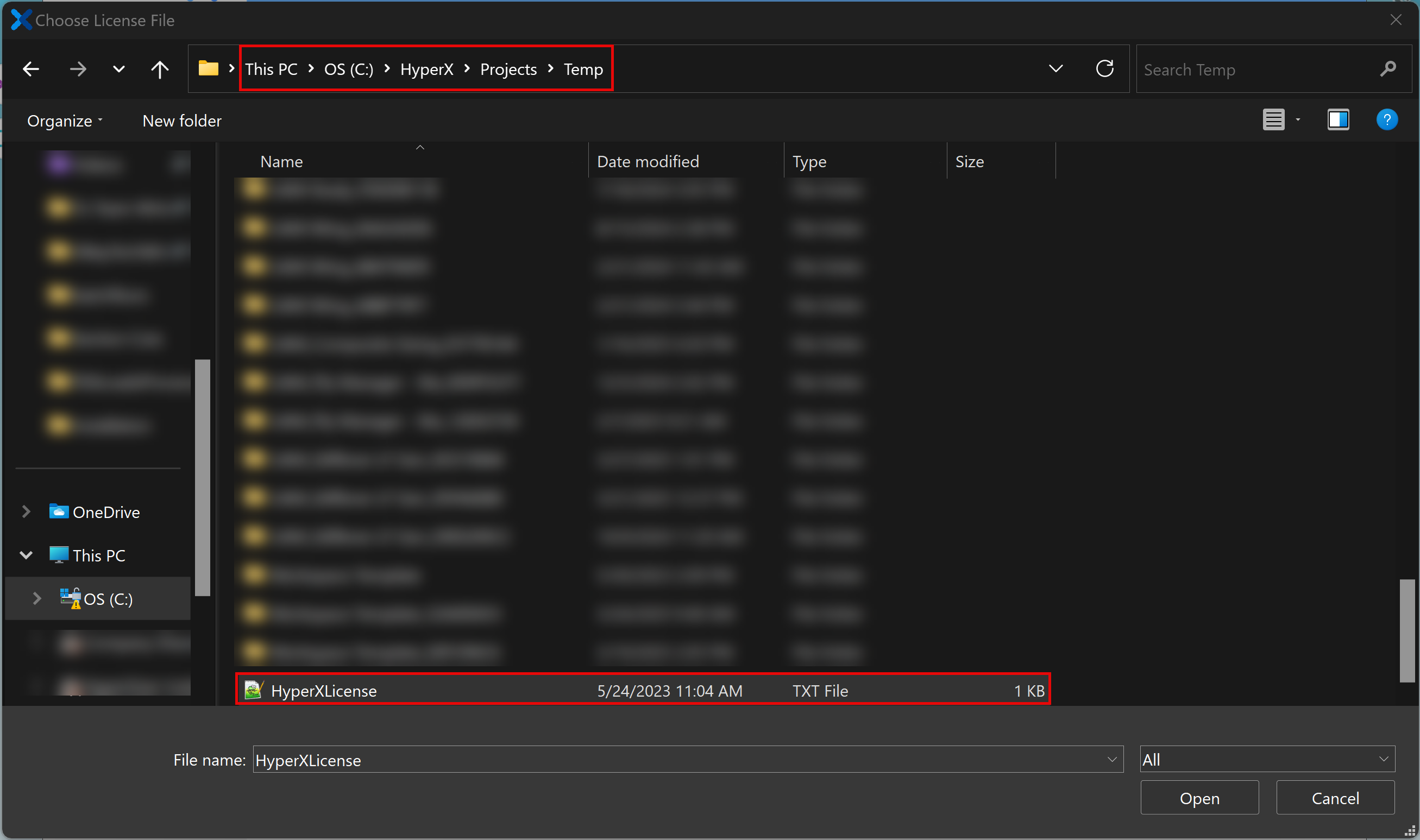The width and height of the screenshot is (1420, 840).
Task: Expand chevron after HyperX in breadcrumb
Action: click(x=467, y=68)
